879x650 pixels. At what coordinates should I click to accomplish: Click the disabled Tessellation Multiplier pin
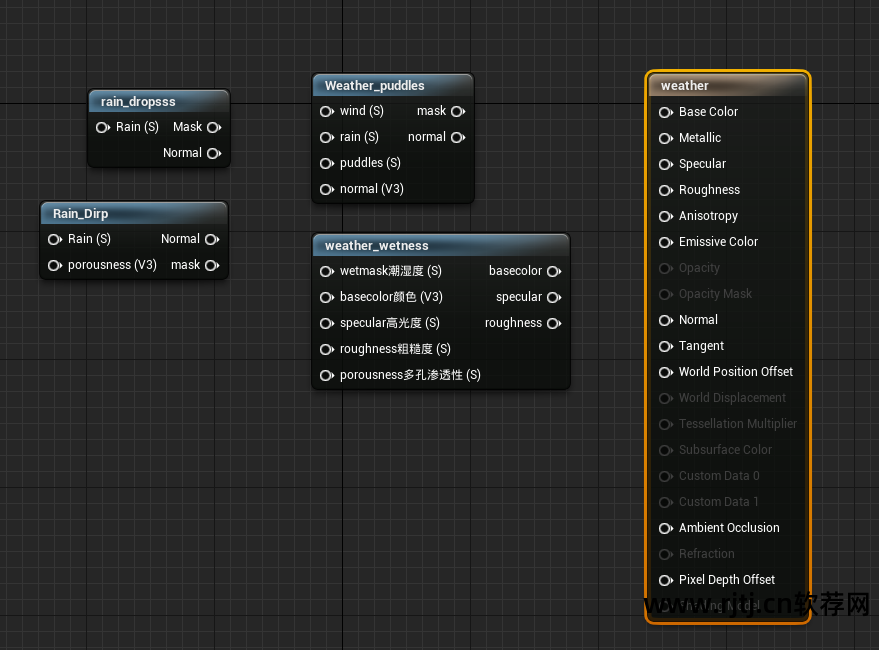[x=665, y=424]
